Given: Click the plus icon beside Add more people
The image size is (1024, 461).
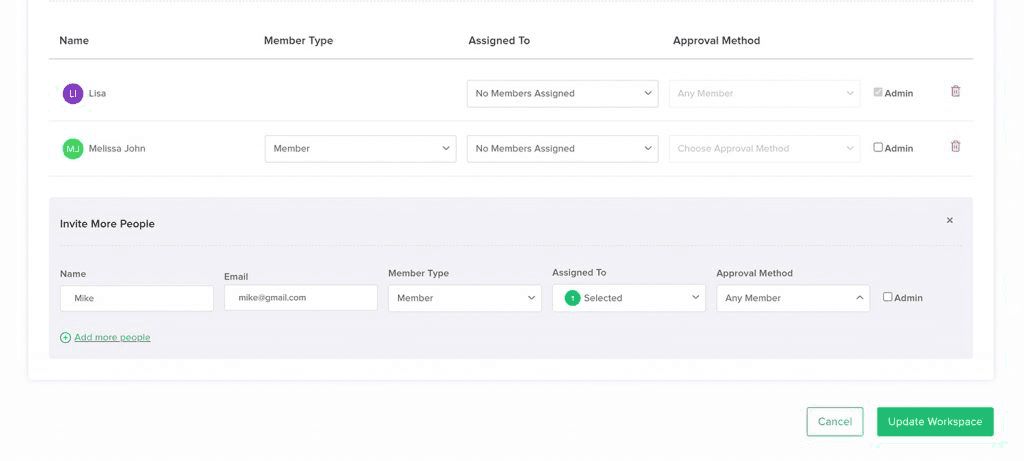Looking at the screenshot, I should point(65,338).
